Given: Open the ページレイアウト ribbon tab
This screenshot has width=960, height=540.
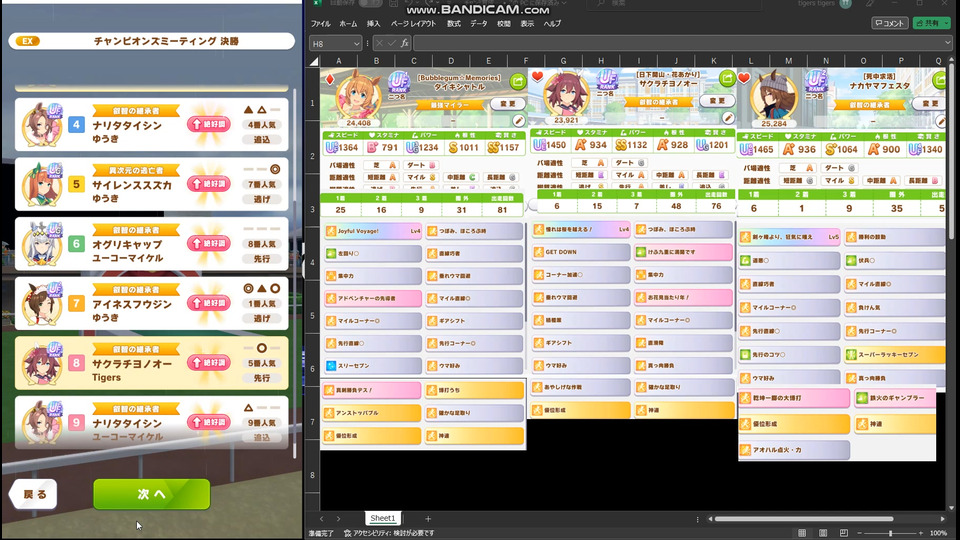Looking at the screenshot, I should (x=413, y=24).
